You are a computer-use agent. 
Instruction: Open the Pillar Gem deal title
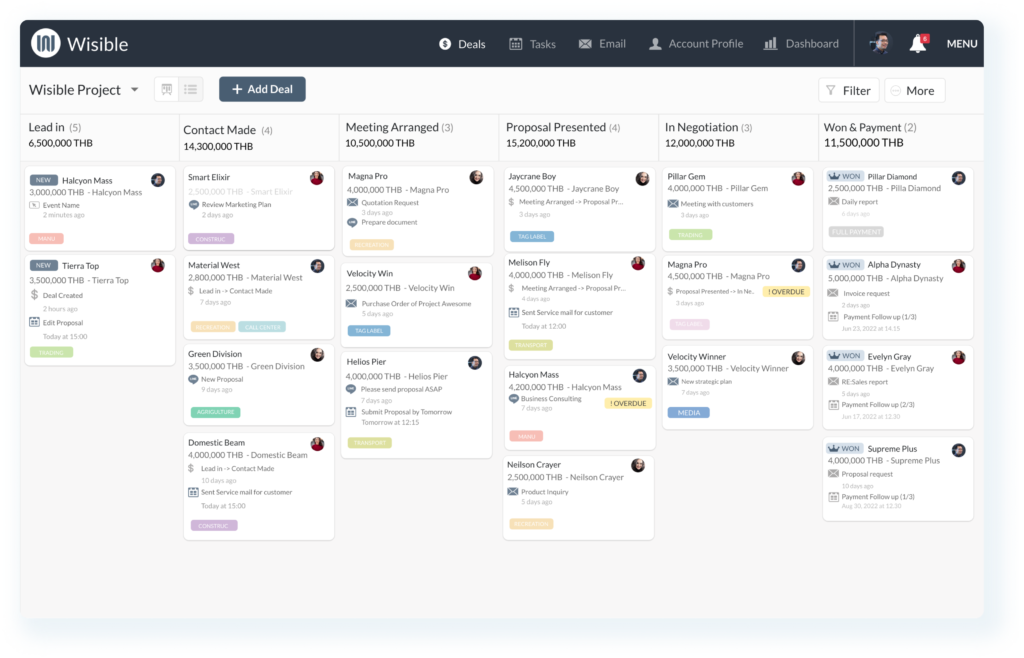[x=686, y=176]
